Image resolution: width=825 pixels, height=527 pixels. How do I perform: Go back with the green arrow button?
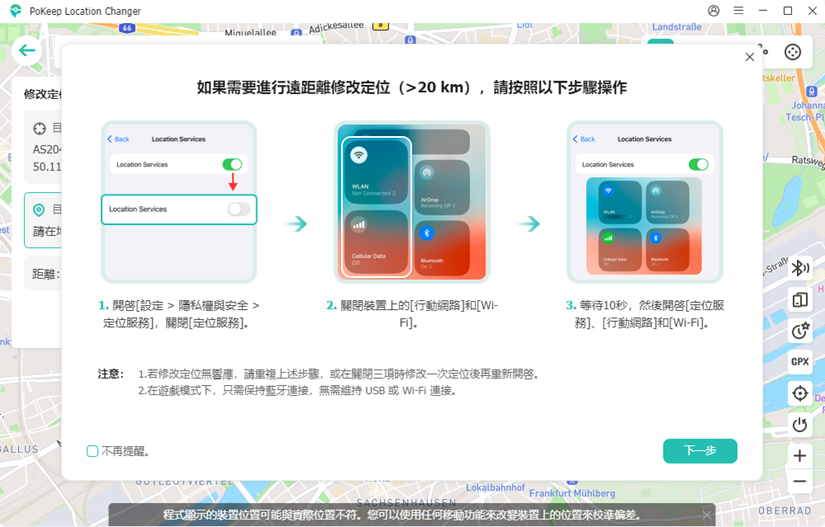(27, 50)
